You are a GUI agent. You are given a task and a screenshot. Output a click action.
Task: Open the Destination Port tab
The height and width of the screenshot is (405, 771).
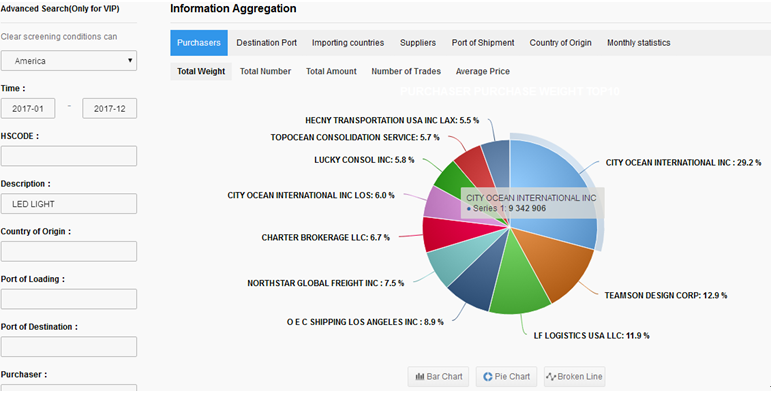click(x=266, y=43)
